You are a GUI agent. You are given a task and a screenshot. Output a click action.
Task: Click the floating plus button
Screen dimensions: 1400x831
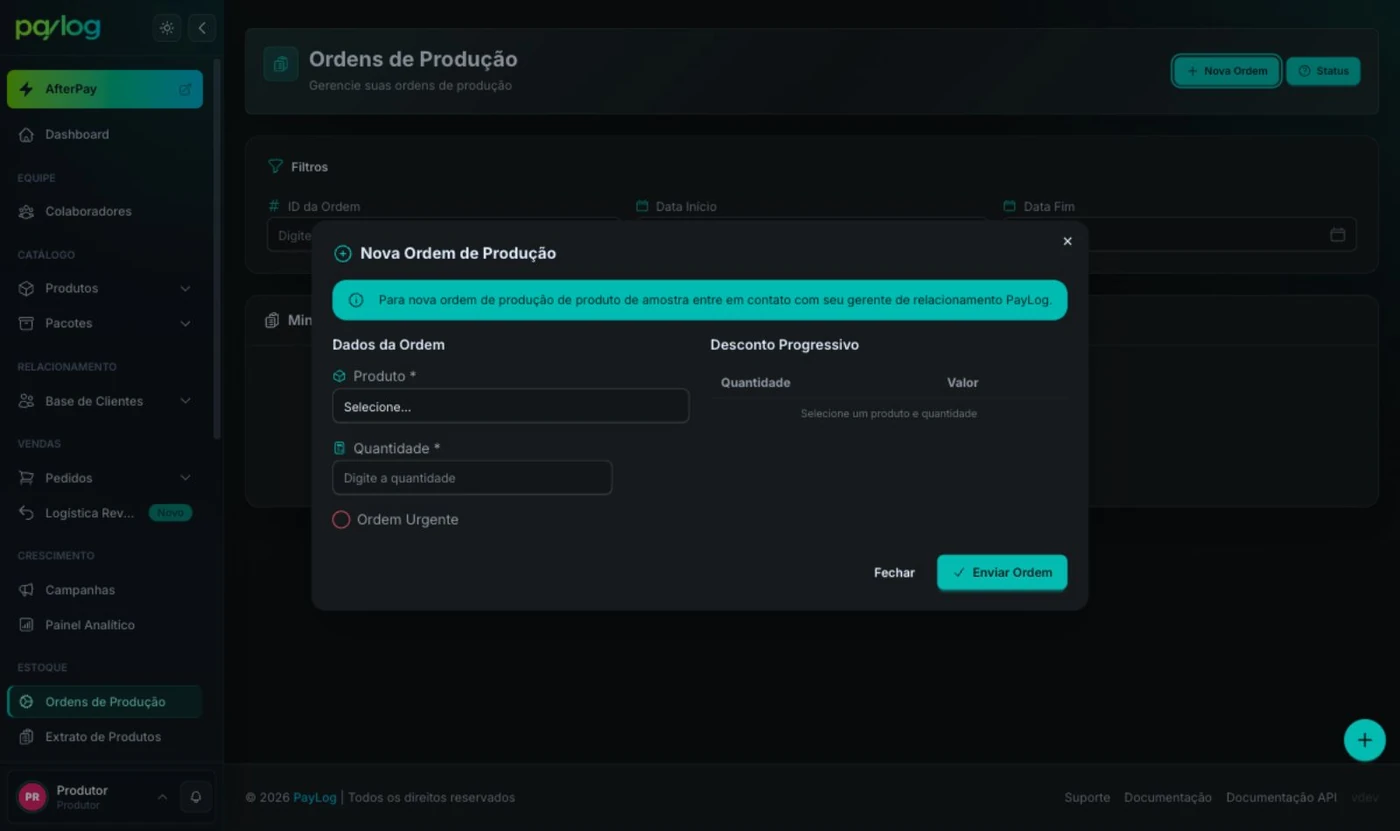pos(1364,740)
